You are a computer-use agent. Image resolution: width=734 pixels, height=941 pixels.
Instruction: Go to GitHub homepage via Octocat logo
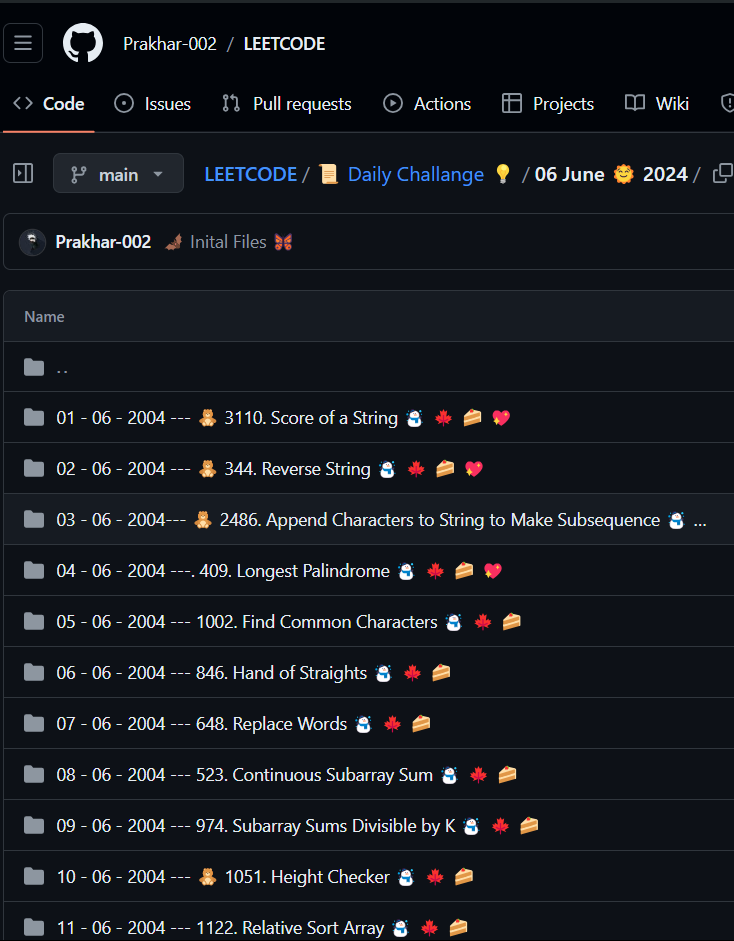pyautogui.click(x=83, y=43)
